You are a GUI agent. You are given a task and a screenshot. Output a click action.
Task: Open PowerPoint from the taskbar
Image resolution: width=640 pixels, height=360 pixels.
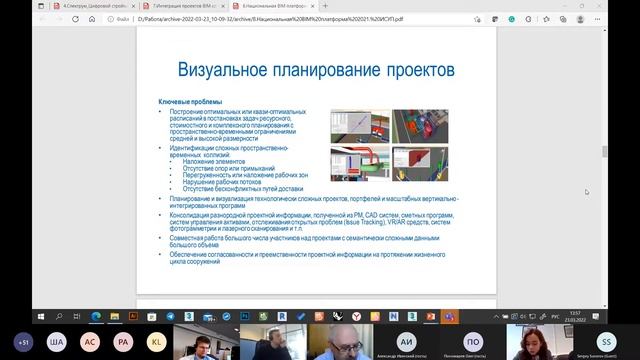431,316
